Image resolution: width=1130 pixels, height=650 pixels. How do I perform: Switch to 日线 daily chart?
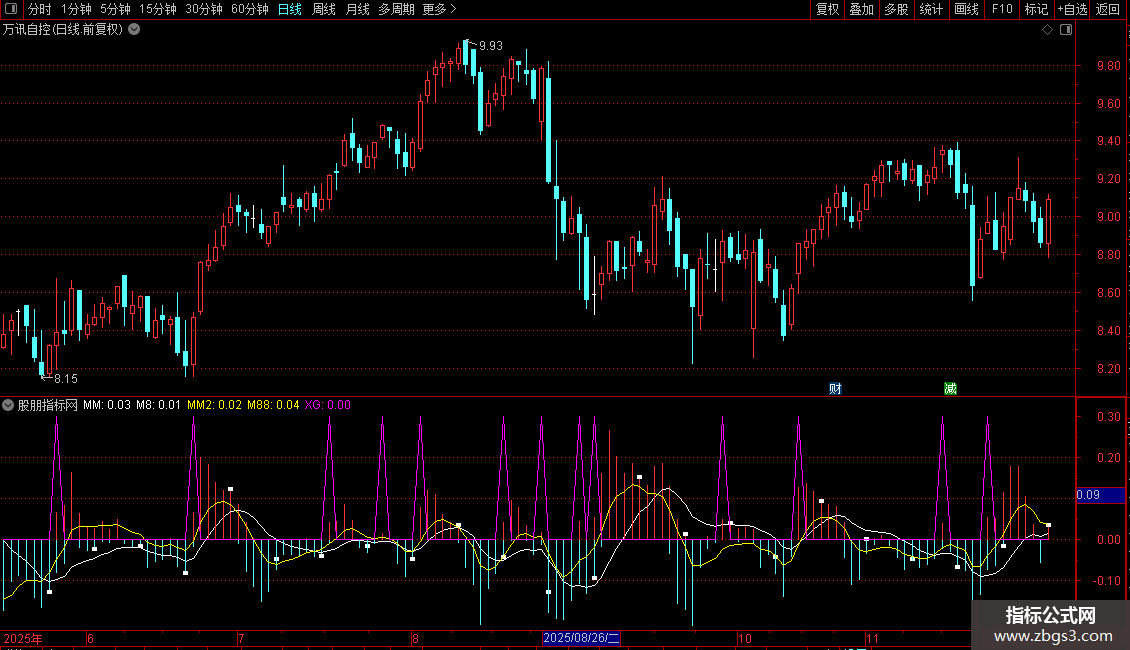(x=290, y=9)
